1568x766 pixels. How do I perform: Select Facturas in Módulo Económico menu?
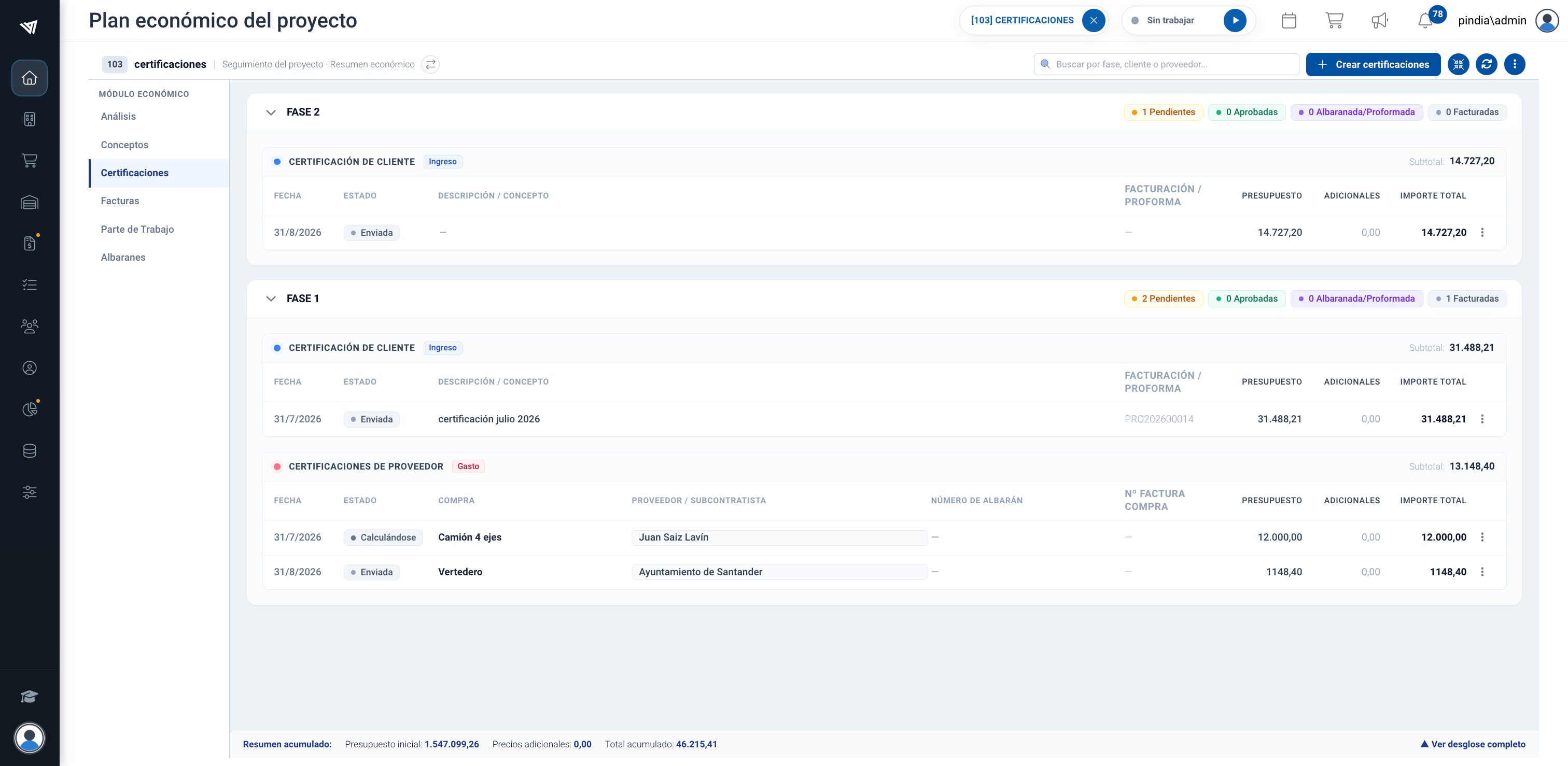pos(120,201)
